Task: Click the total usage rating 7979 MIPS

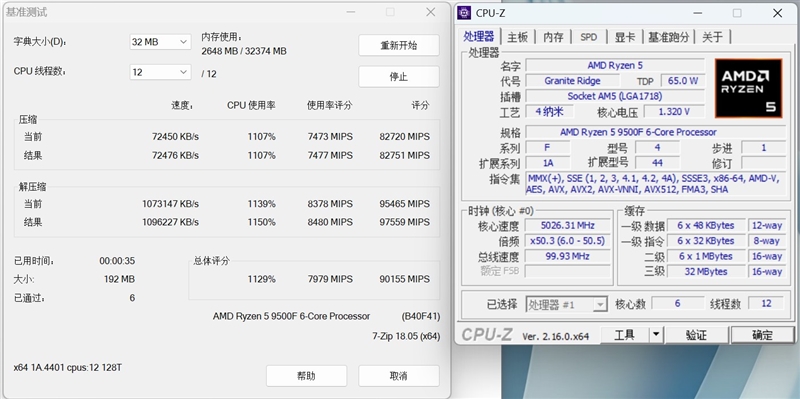Action: tap(330, 279)
